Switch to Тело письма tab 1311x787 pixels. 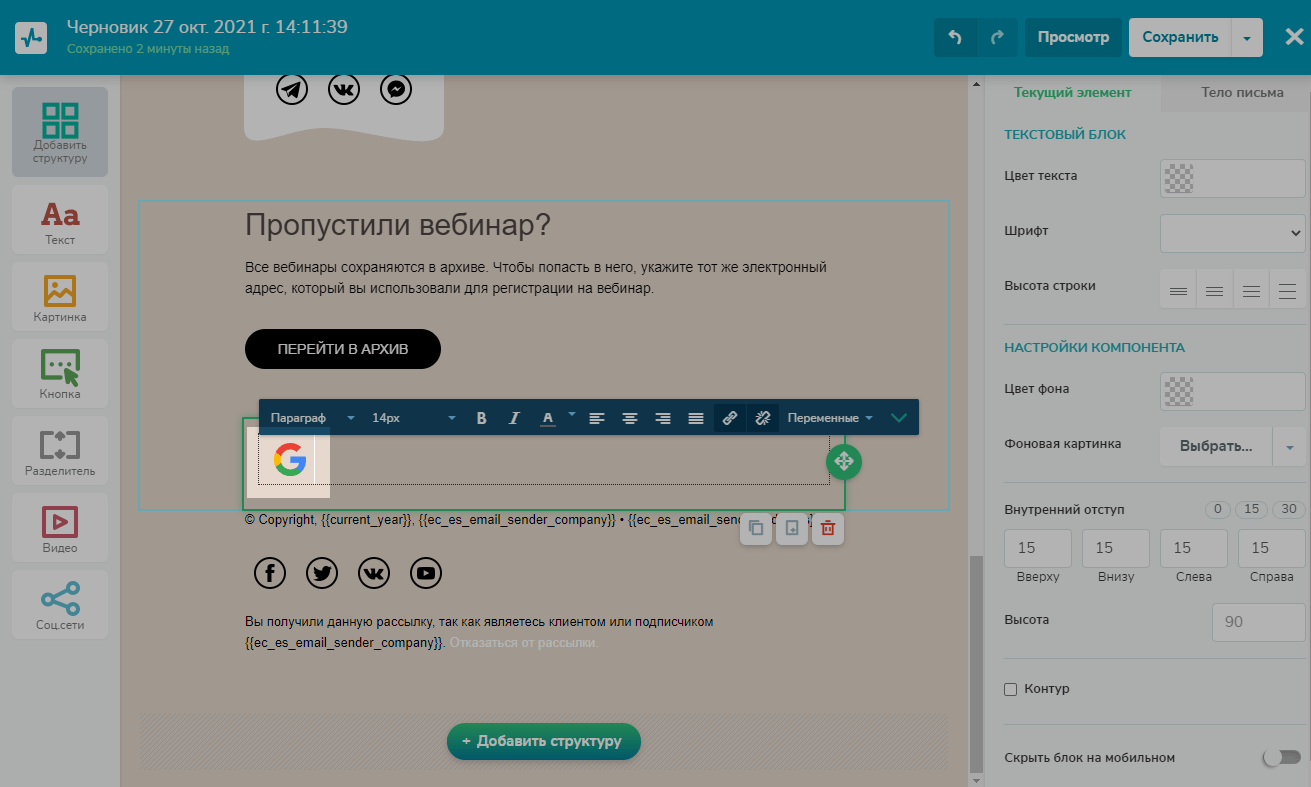click(x=1242, y=92)
